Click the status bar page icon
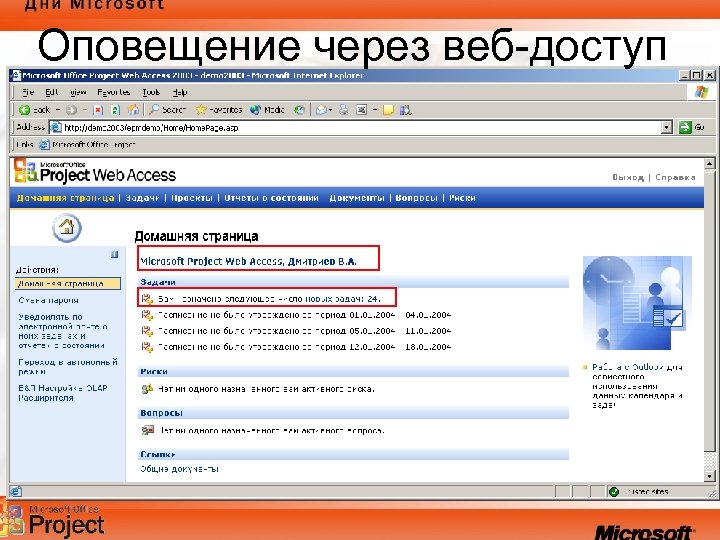The image size is (720, 540). 16,491
